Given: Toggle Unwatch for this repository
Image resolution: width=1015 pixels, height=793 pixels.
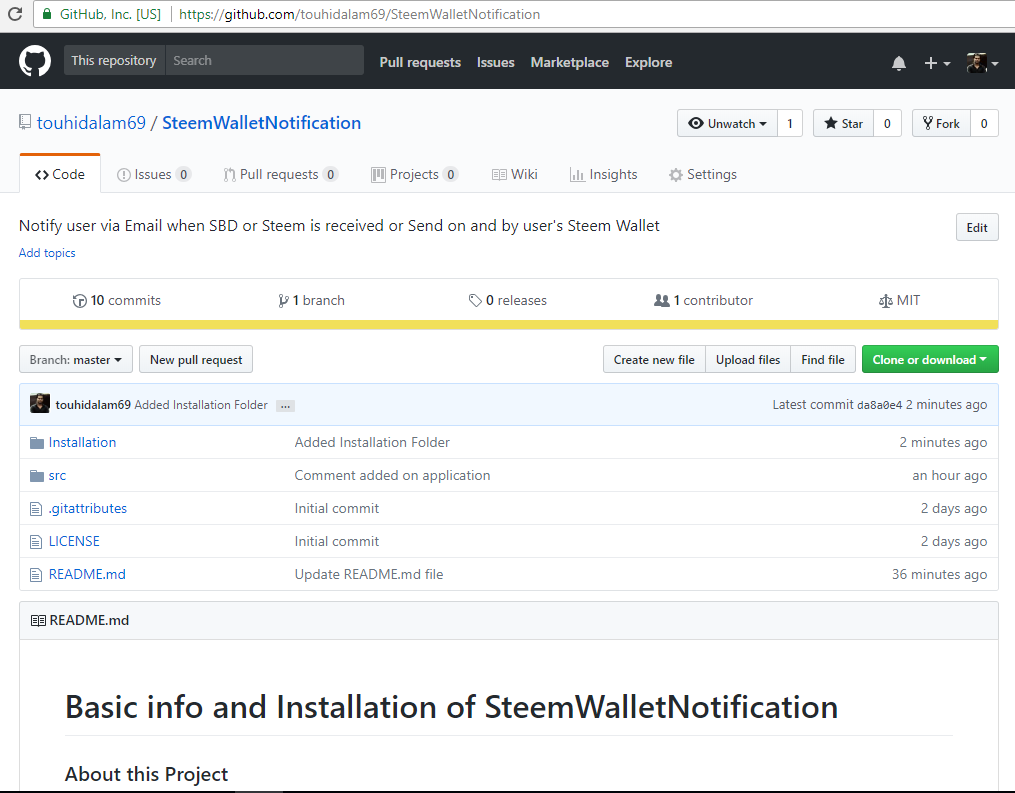Looking at the screenshot, I should [x=727, y=123].
